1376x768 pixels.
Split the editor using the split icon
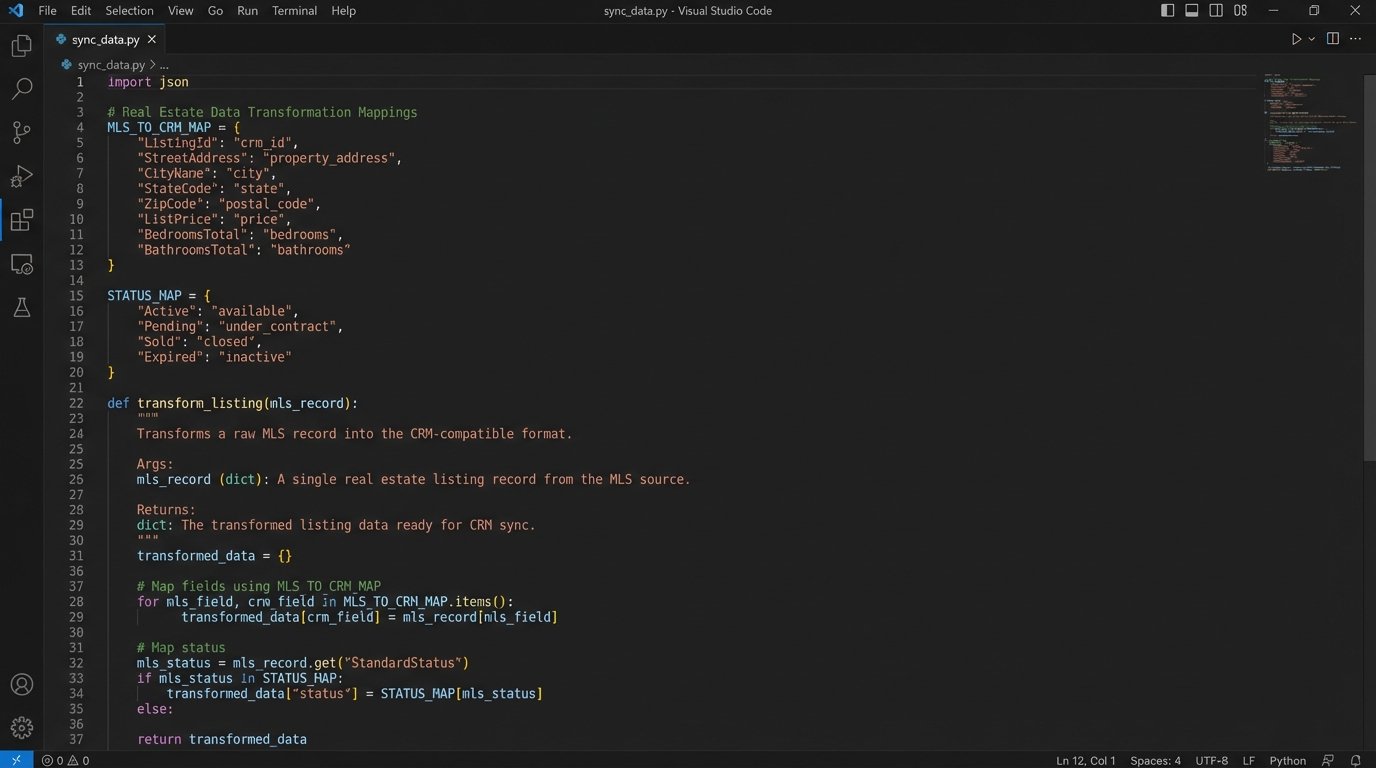pos(1331,38)
